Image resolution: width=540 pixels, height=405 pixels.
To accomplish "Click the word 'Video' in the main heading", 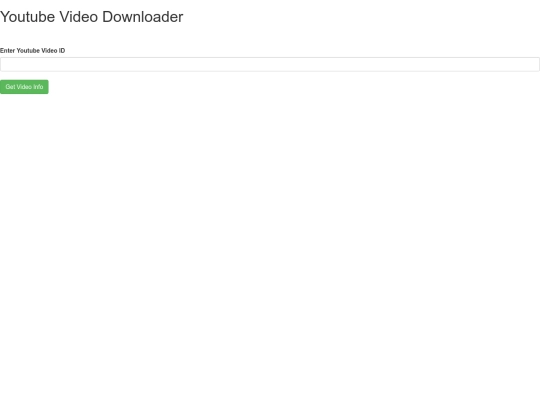I will (x=79, y=17).
